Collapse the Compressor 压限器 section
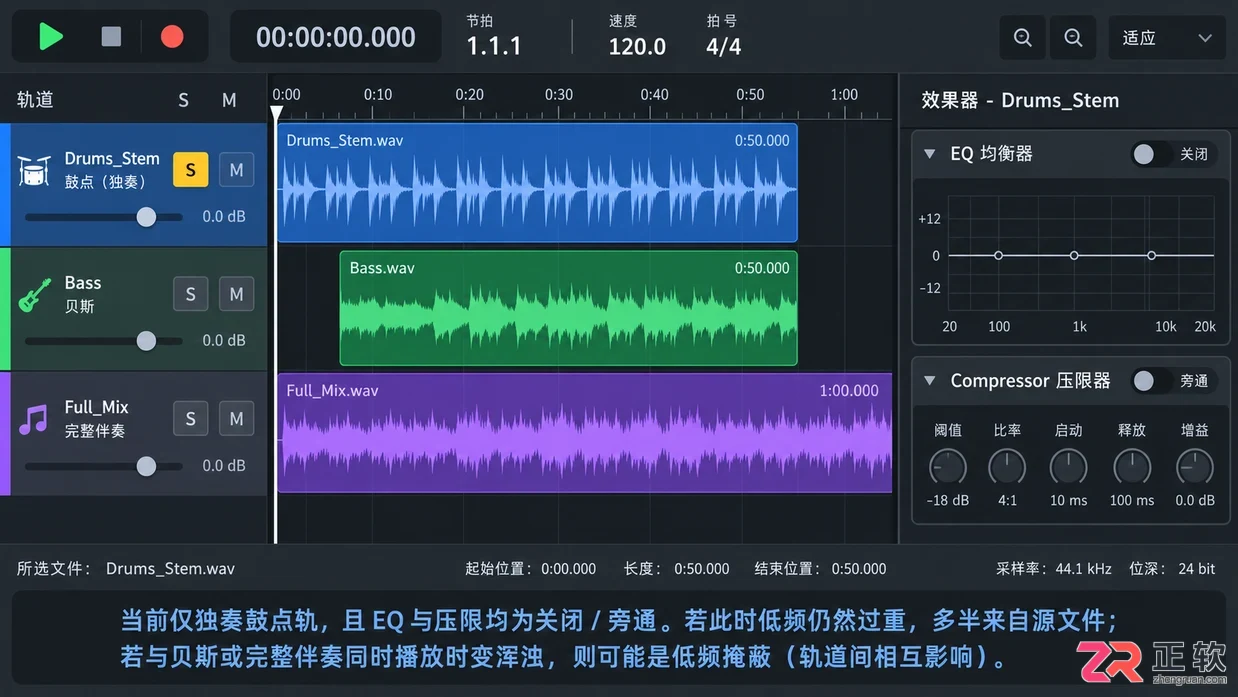 click(929, 381)
